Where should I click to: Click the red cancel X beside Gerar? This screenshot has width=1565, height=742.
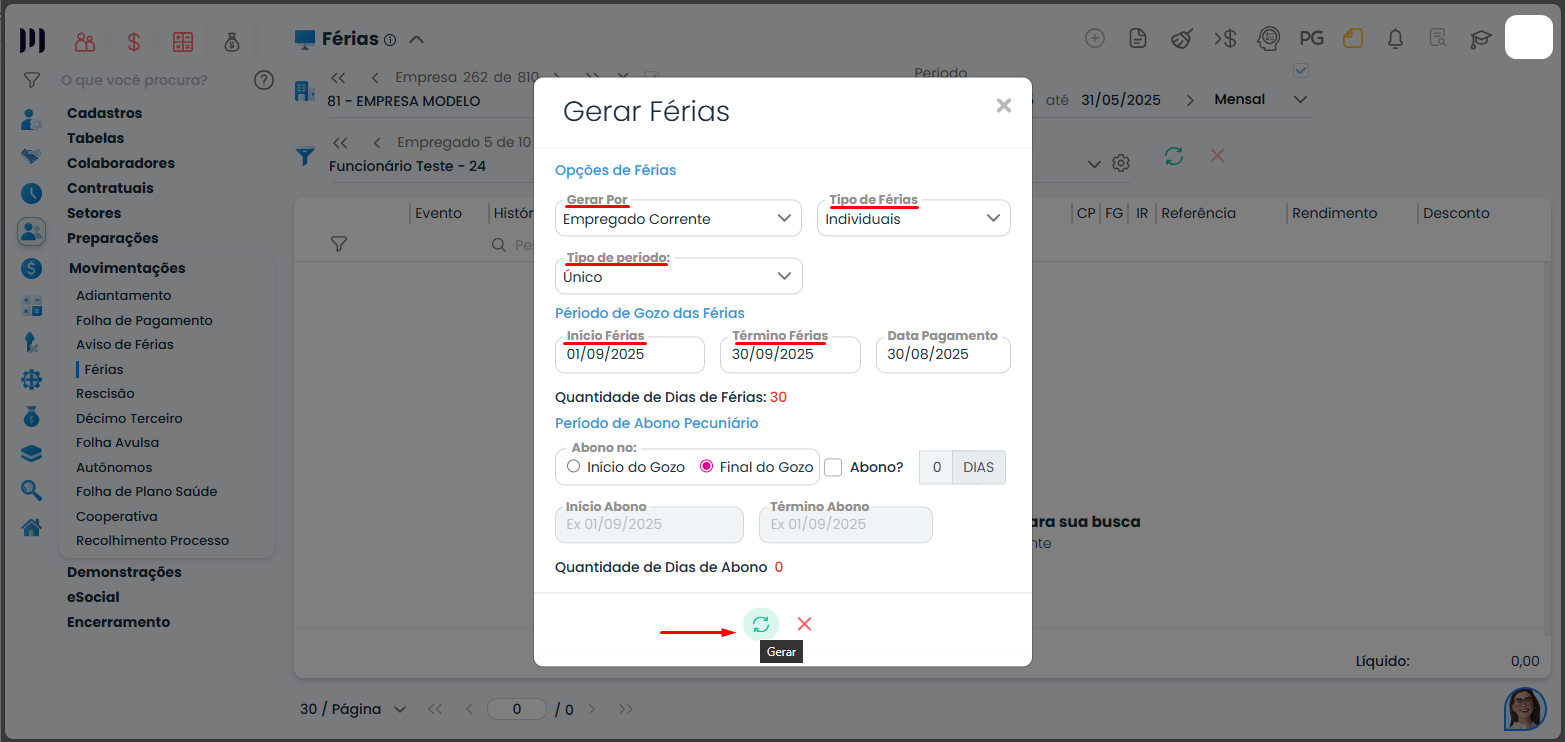(x=804, y=624)
